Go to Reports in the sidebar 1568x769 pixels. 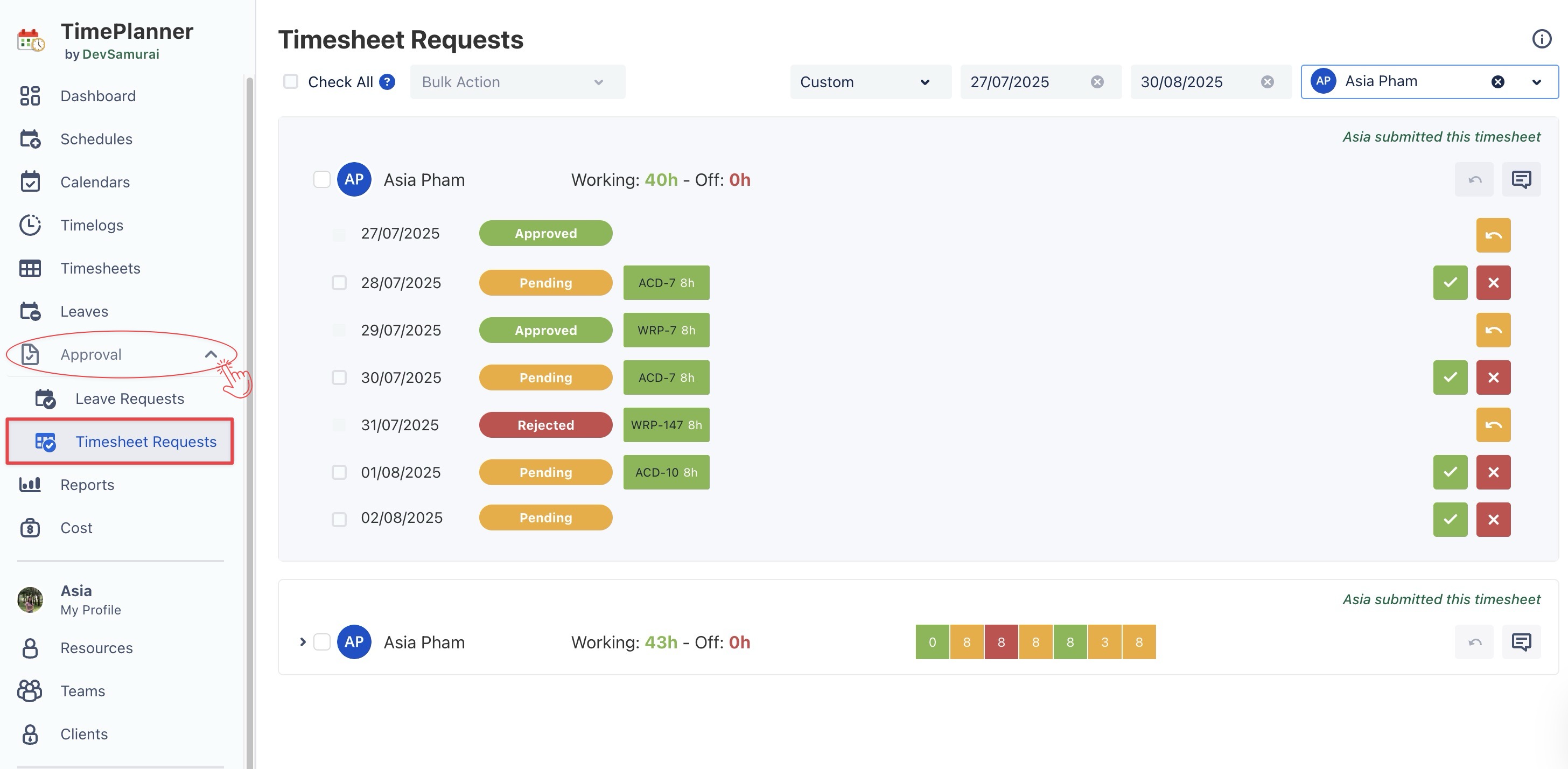(87, 485)
